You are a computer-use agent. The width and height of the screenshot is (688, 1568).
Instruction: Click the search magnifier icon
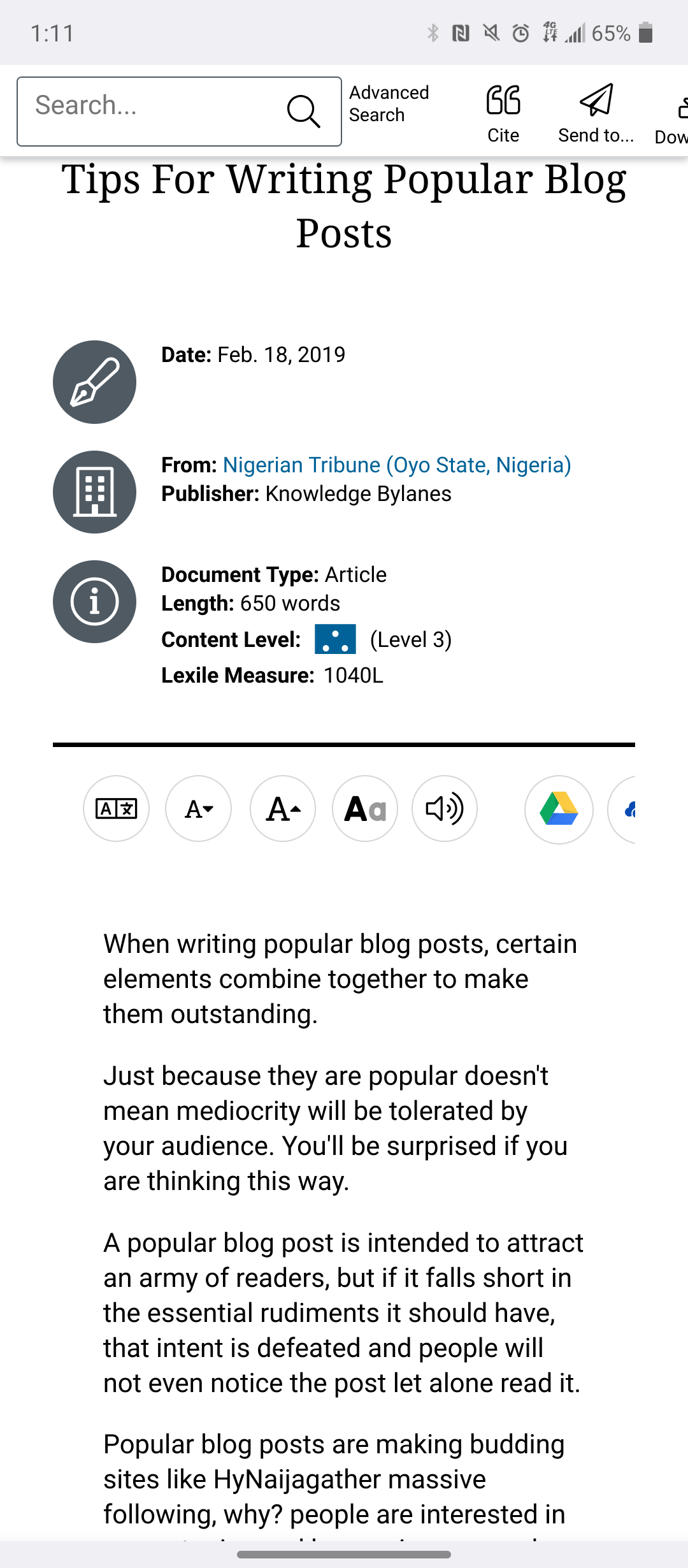click(303, 112)
